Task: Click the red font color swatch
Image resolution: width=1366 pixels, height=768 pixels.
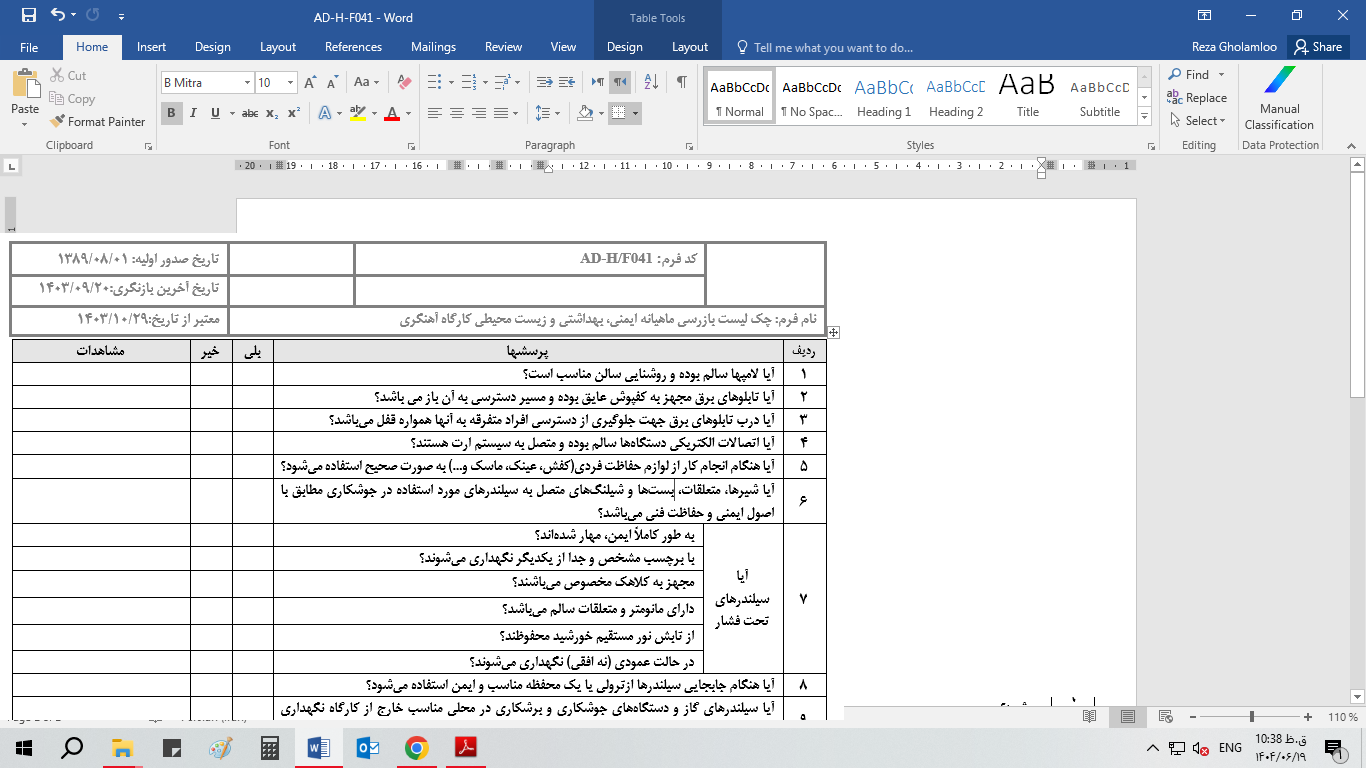Action: point(393,113)
